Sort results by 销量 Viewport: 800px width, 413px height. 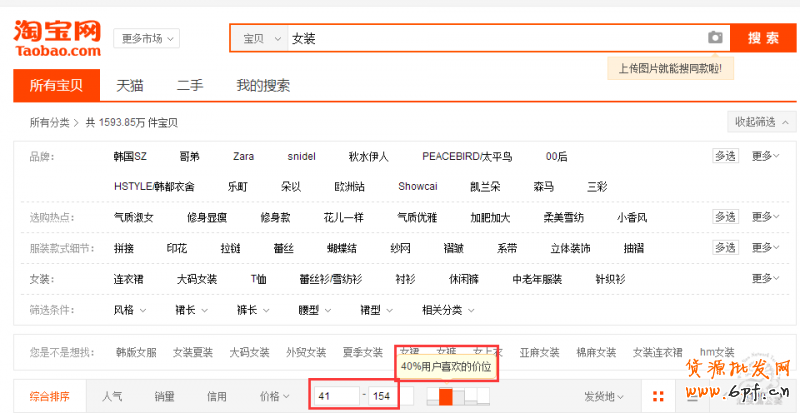(165, 396)
